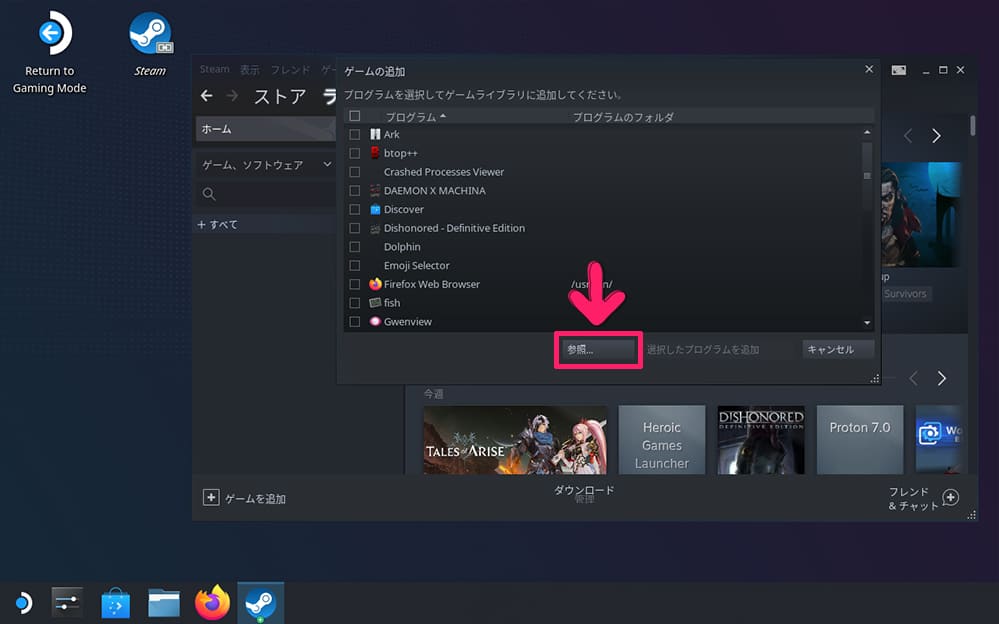Open the Dolphin file manager taskbar icon
The width and height of the screenshot is (999, 624).
[x=164, y=602]
